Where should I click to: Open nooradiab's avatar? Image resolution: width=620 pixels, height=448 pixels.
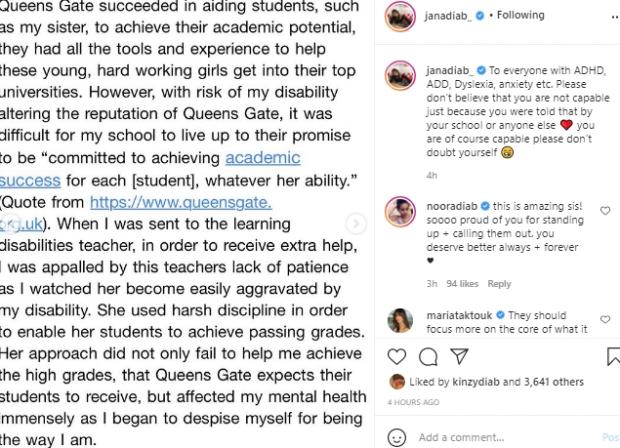click(400, 212)
